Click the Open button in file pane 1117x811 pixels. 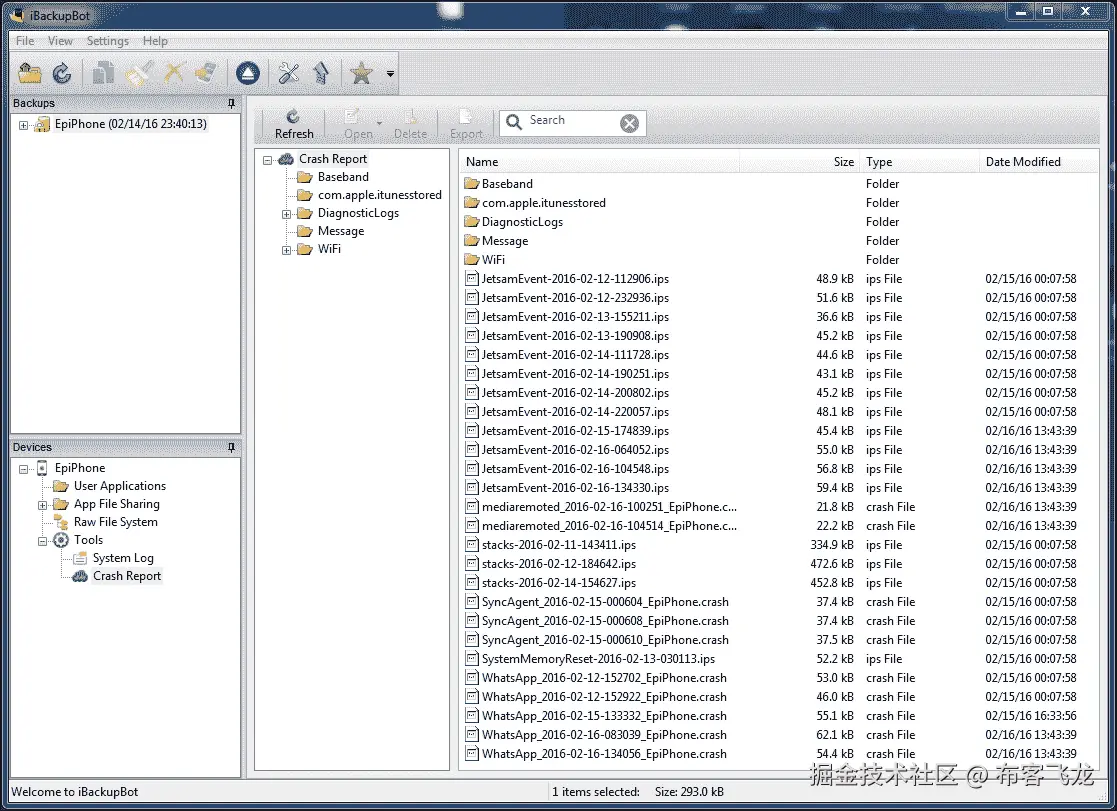[358, 124]
